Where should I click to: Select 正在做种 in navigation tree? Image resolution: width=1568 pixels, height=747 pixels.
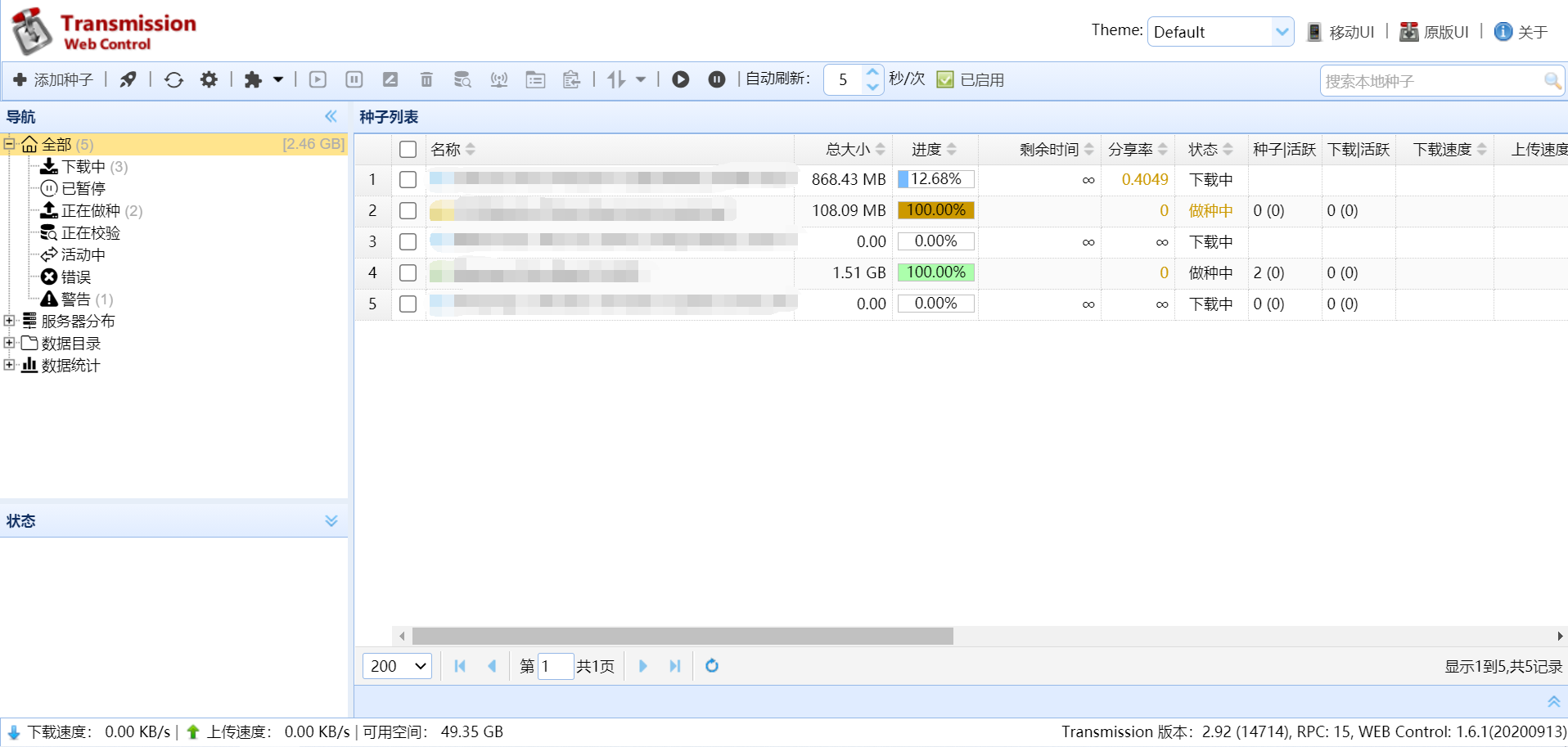point(90,211)
